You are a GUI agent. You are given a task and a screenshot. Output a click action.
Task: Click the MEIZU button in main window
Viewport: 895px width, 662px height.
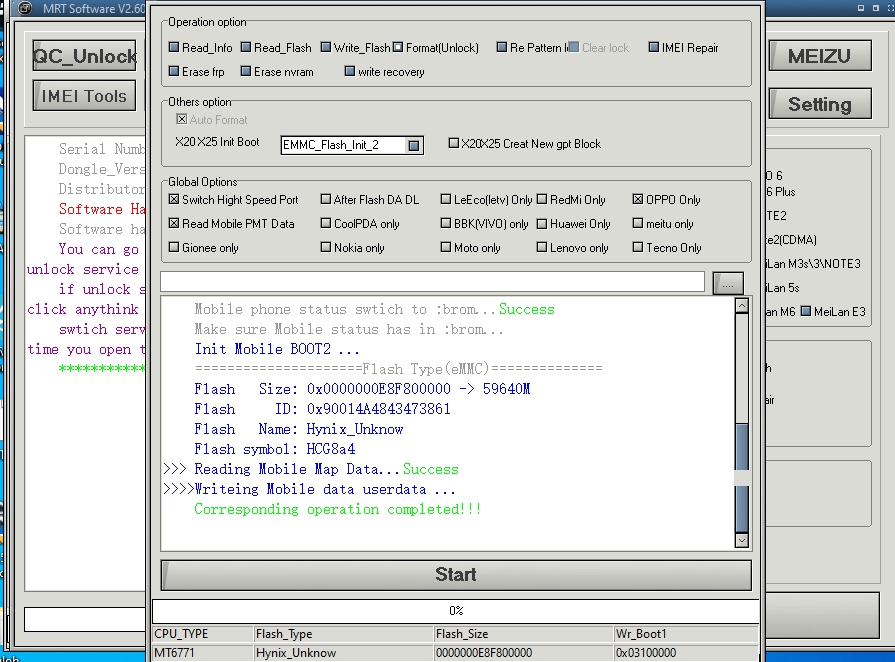820,55
